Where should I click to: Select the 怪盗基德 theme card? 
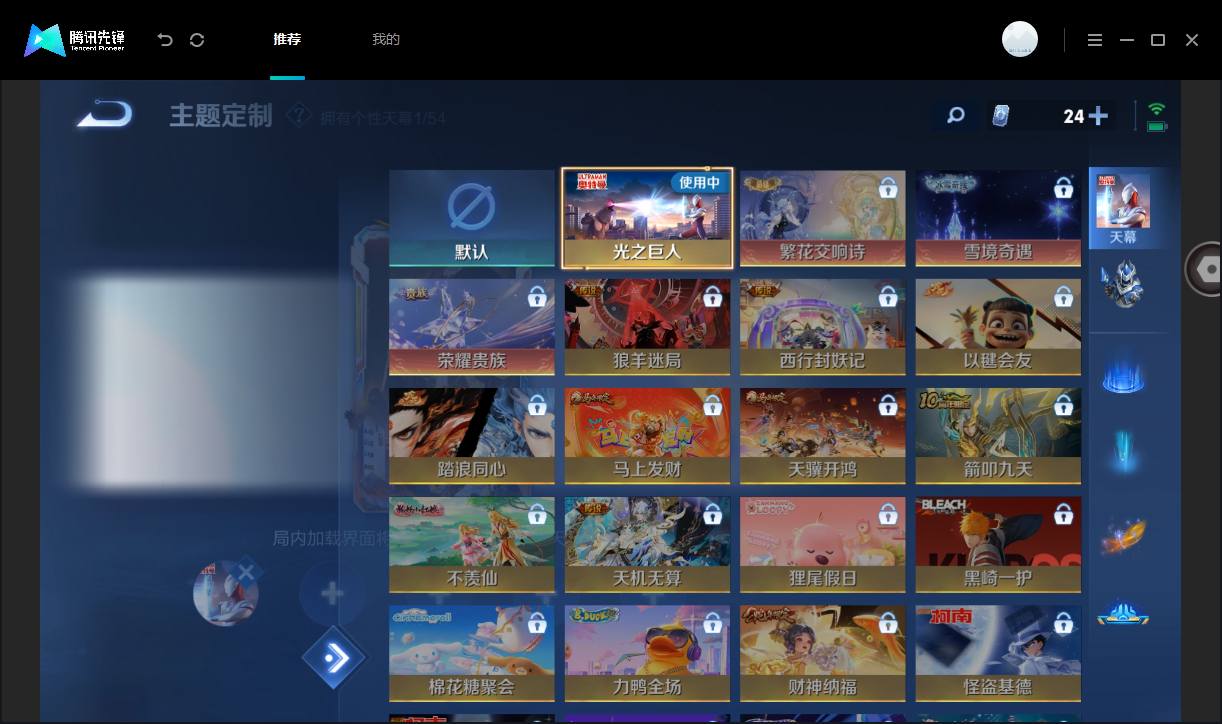998,654
